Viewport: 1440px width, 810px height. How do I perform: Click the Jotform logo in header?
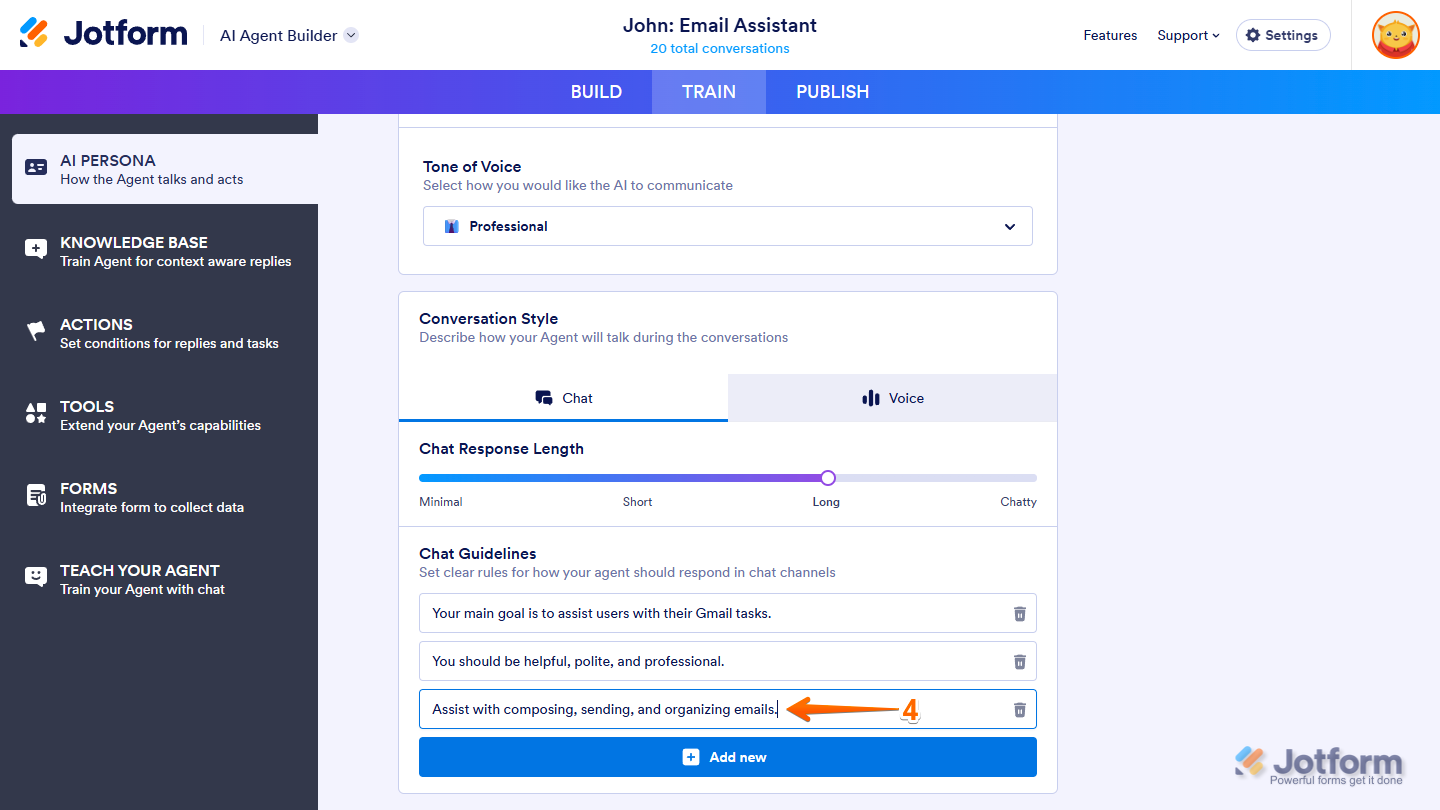(x=104, y=34)
